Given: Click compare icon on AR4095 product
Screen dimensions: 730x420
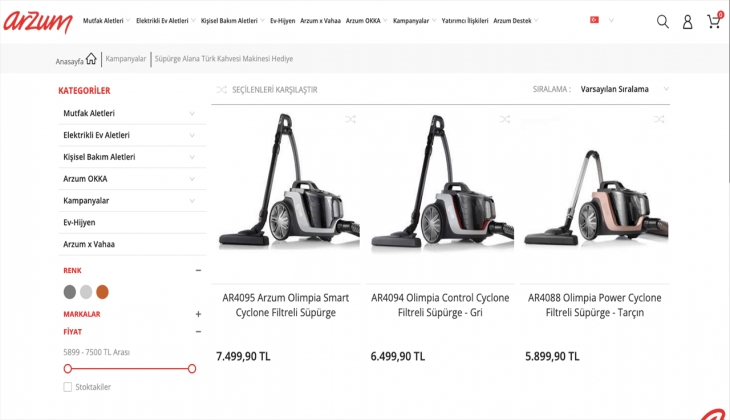Looking at the screenshot, I should pos(350,119).
